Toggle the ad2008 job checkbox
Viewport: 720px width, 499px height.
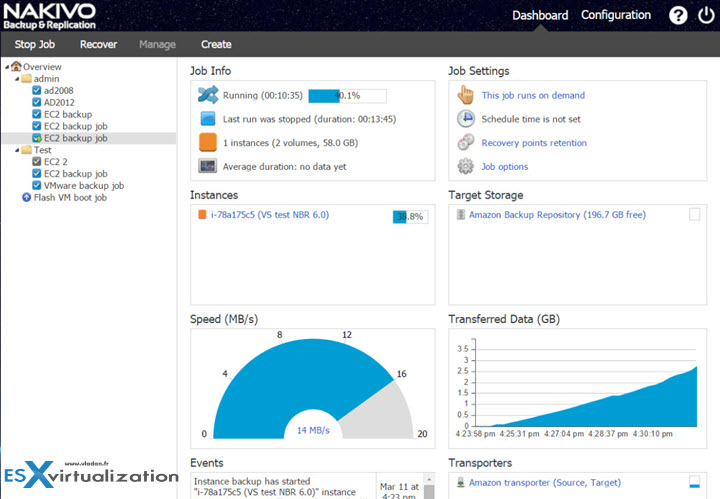[x=37, y=90]
